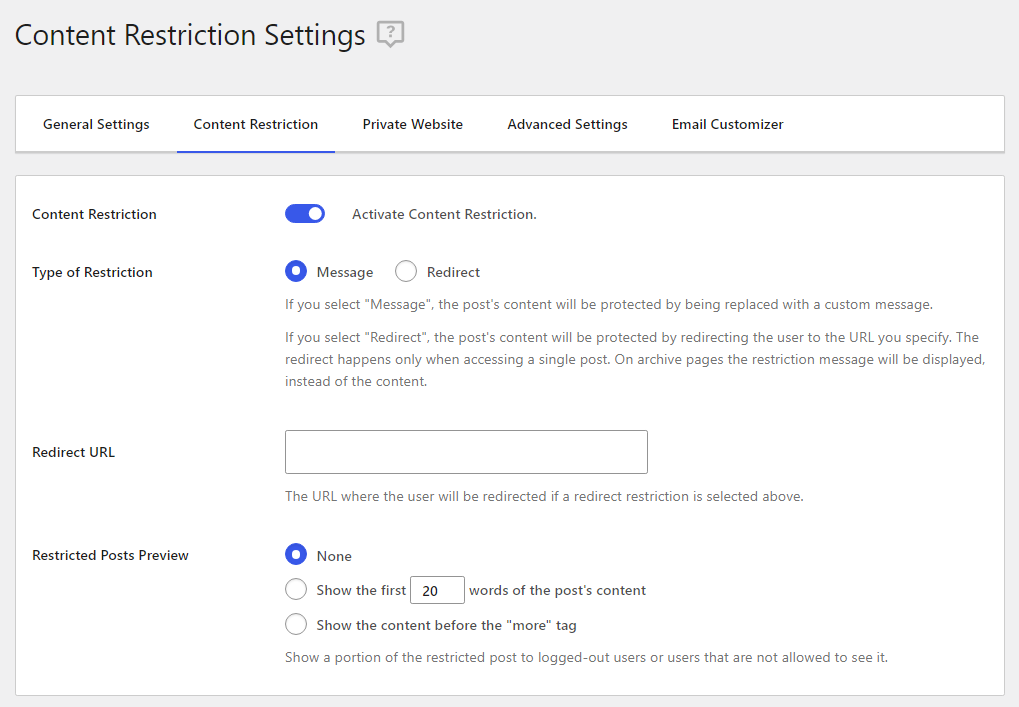1019x707 pixels.
Task: Click into the Redirect URL field
Action: click(x=466, y=452)
